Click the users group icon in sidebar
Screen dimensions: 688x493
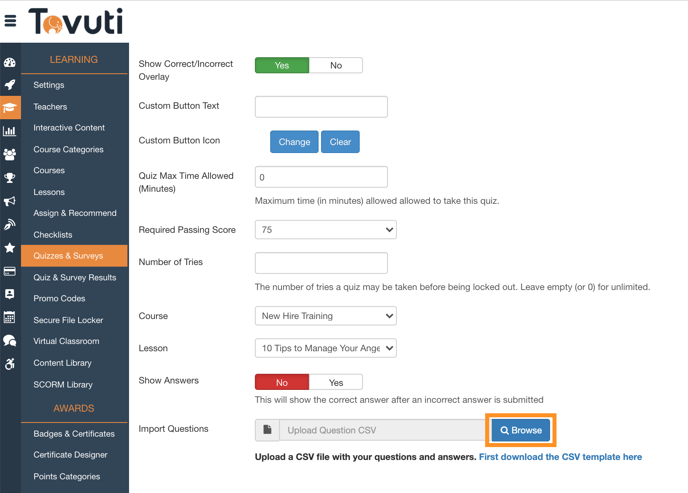[10, 154]
